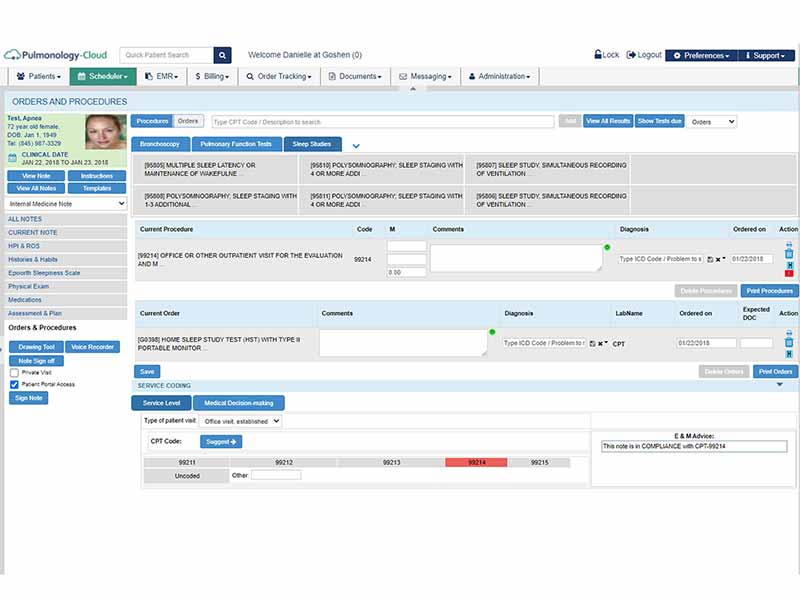Open the Patients dropdown menu

pos(39,77)
